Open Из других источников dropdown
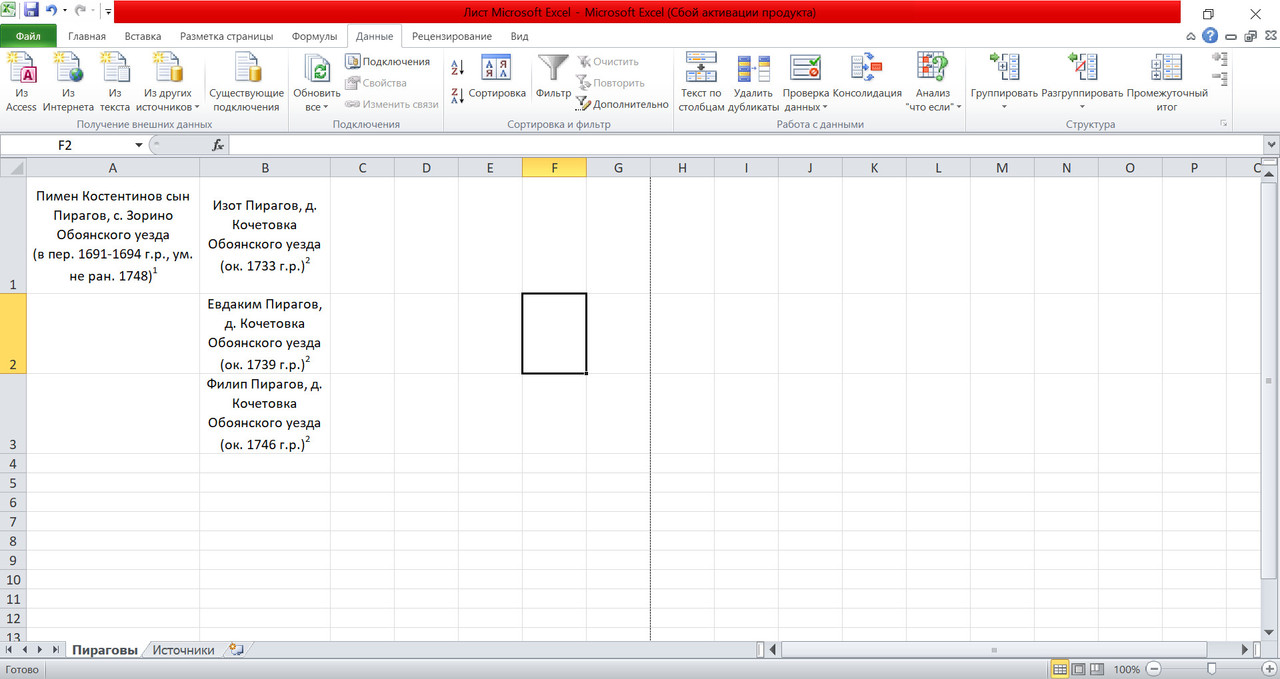The image size is (1280, 679). pyautogui.click(x=167, y=83)
